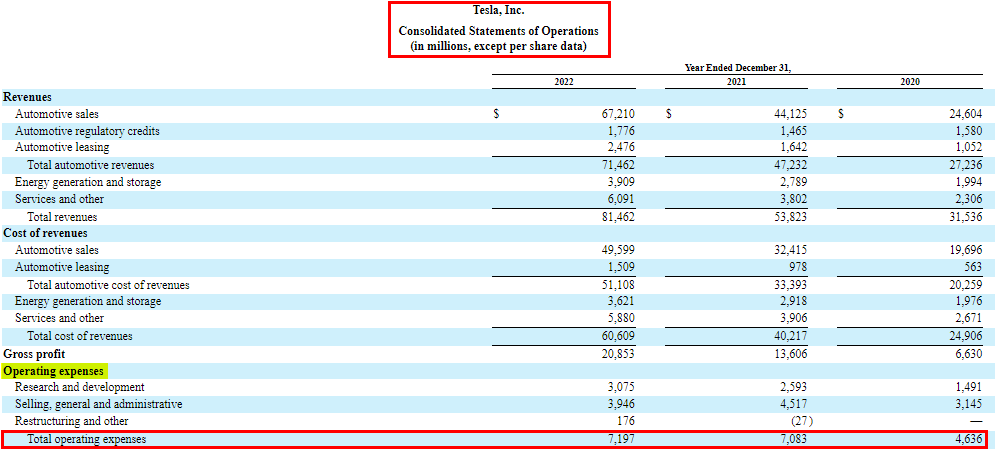Click the services cost value 5,880
This screenshot has width=995, height=450.
point(621,319)
